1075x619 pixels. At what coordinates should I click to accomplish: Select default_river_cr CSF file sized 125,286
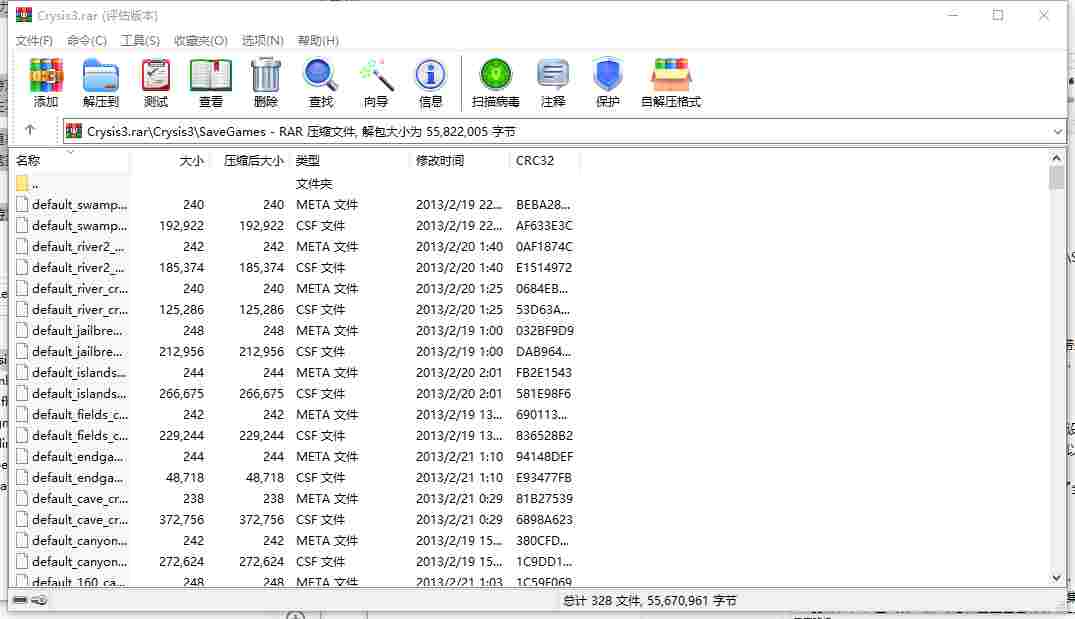click(295, 309)
